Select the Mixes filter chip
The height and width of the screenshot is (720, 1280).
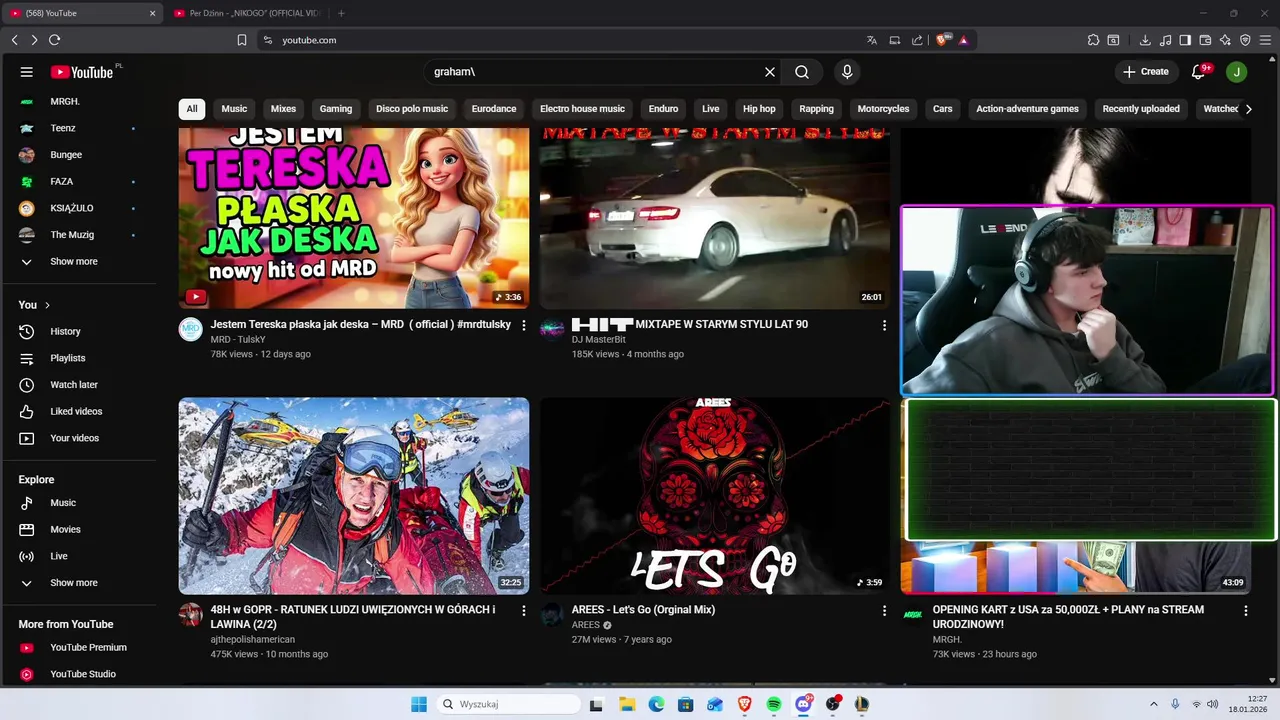click(x=283, y=109)
